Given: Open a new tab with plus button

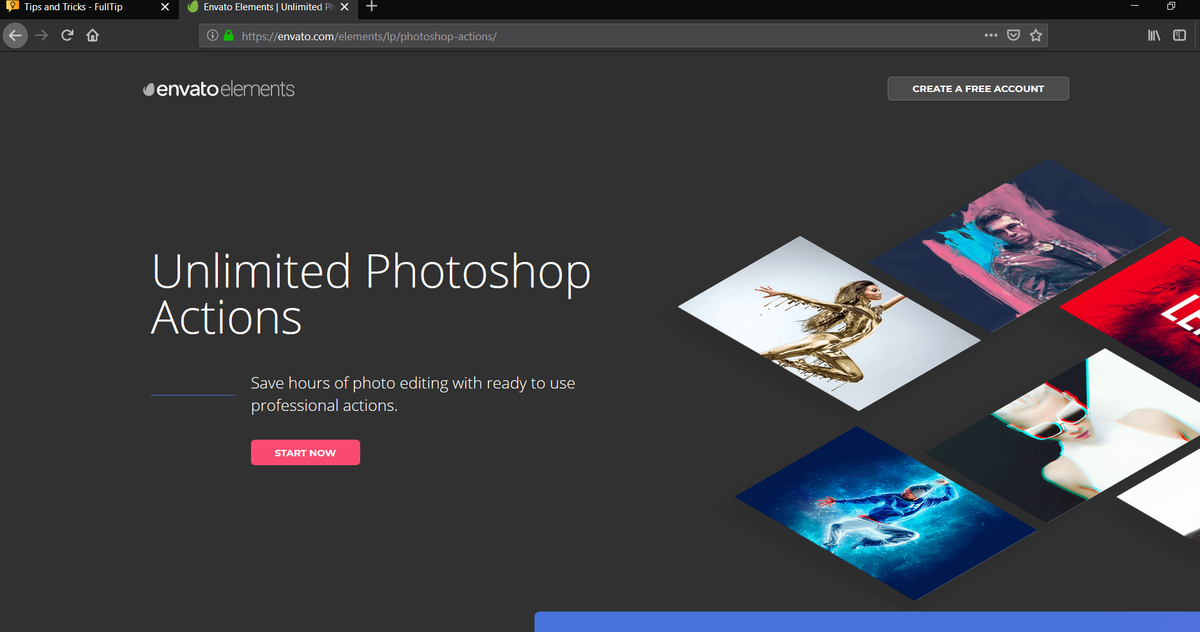Looking at the screenshot, I should [x=371, y=7].
